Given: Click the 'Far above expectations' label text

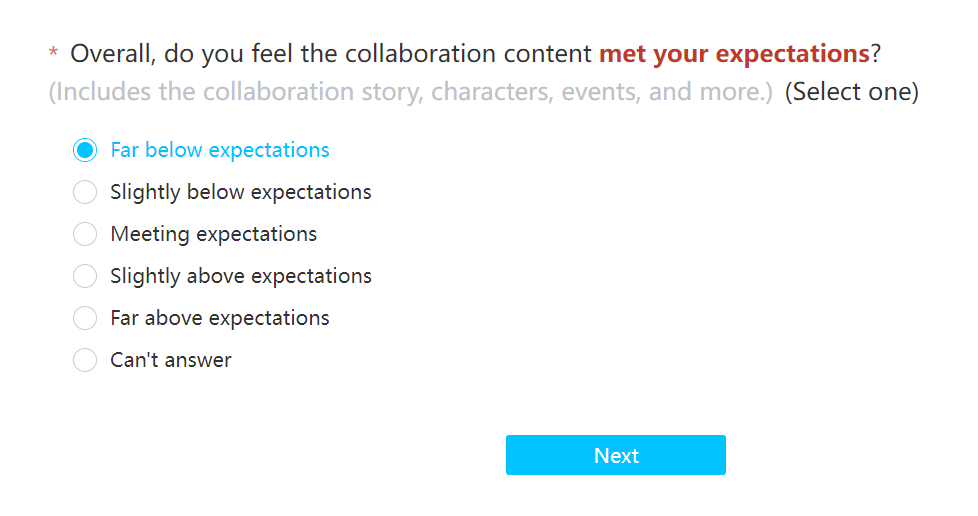Looking at the screenshot, I should tap(220, 318).
